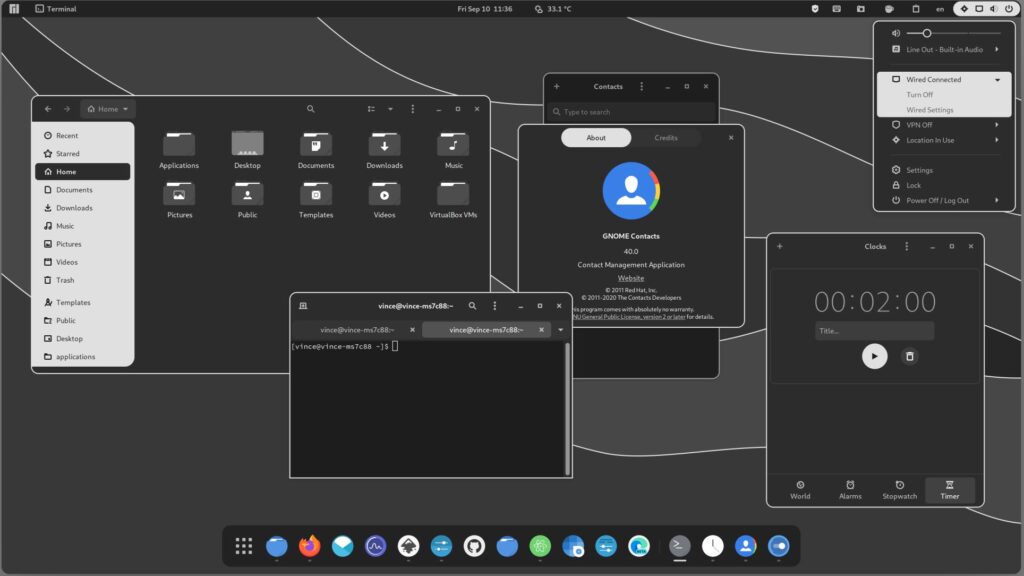
Task: Collapse the Wired Connected submenu
Action: click(997, 80)
